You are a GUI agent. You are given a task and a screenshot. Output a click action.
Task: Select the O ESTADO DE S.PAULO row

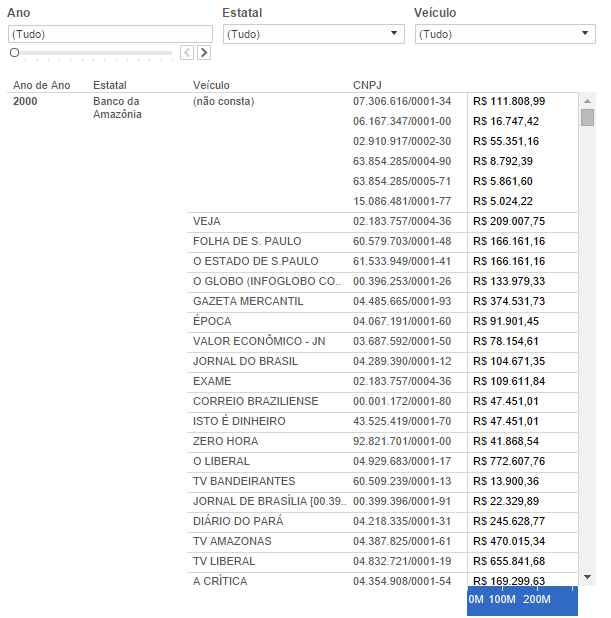(x=255, y=261)
